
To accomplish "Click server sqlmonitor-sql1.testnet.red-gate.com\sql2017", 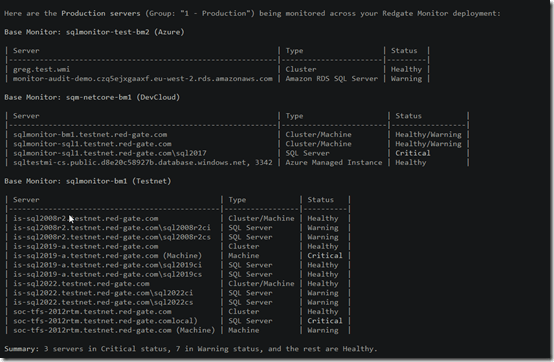I will (110, 153).
